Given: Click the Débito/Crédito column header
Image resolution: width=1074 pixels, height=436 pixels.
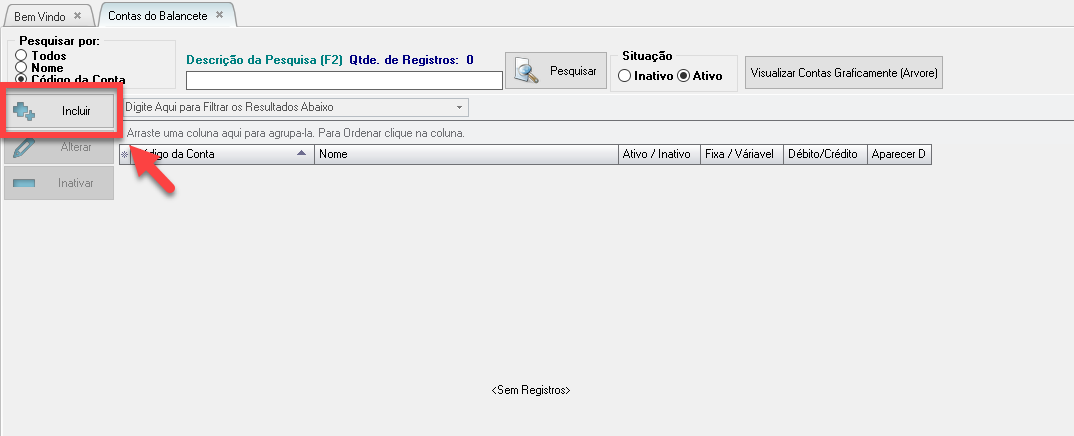Looking at the screenshot, I should [x=824, y=155].
